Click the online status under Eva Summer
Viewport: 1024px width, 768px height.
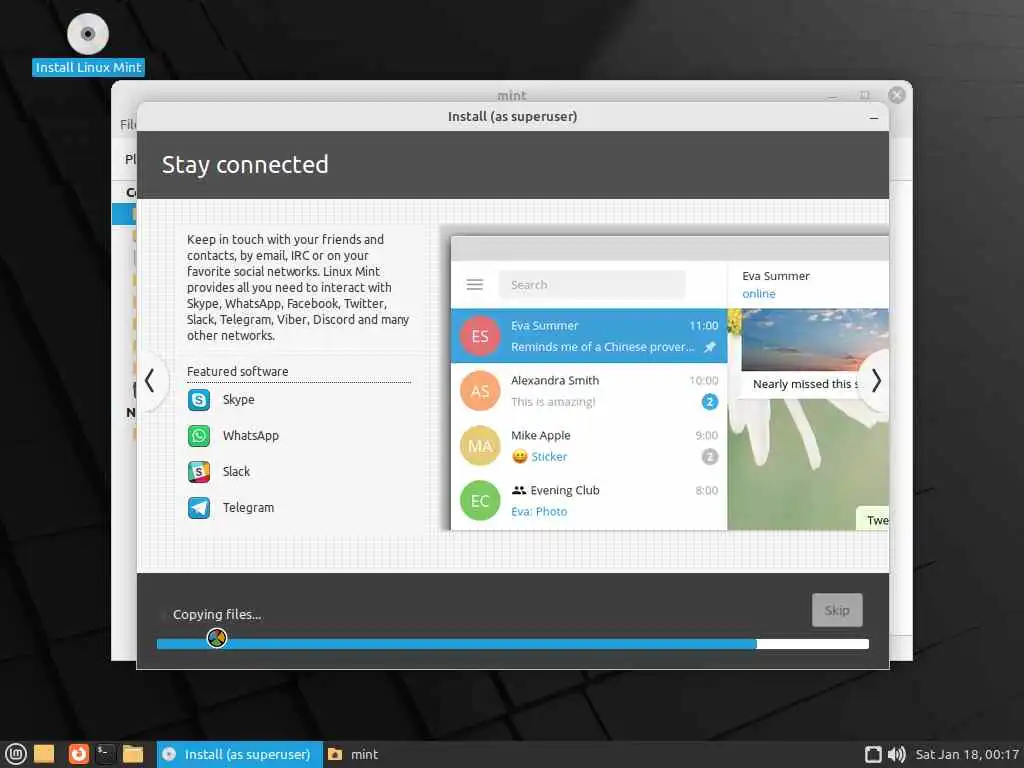[x=759, y=294]
